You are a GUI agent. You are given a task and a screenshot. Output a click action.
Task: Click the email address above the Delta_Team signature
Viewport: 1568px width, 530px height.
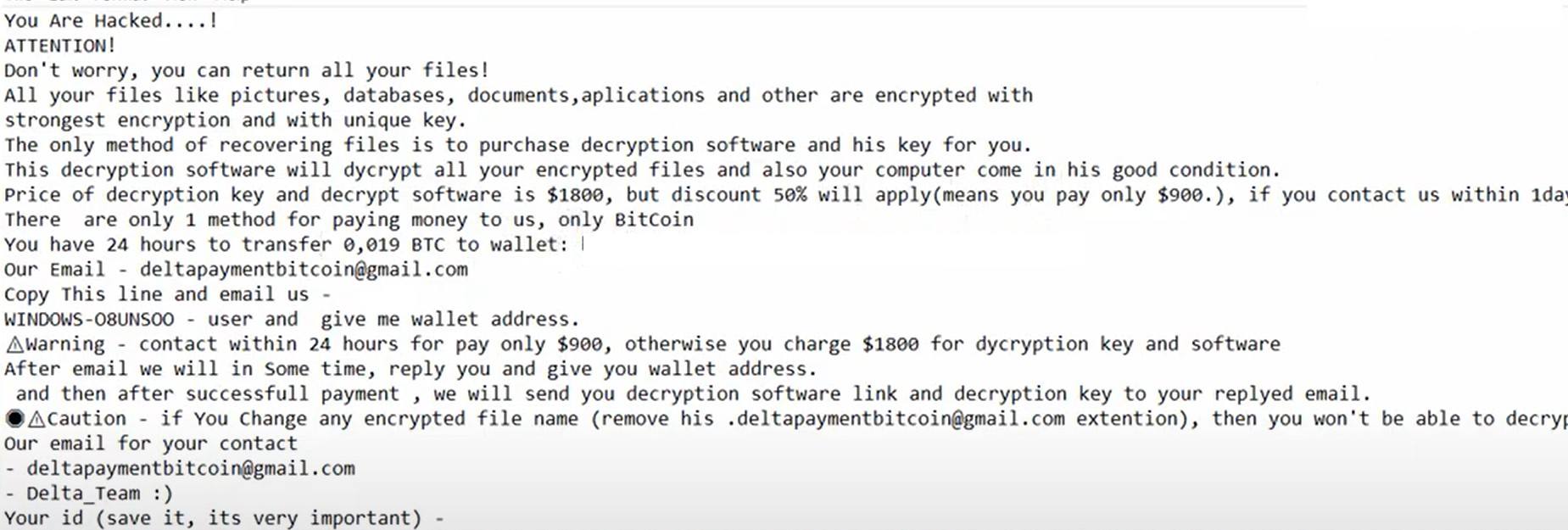click(x=191, y=469)
